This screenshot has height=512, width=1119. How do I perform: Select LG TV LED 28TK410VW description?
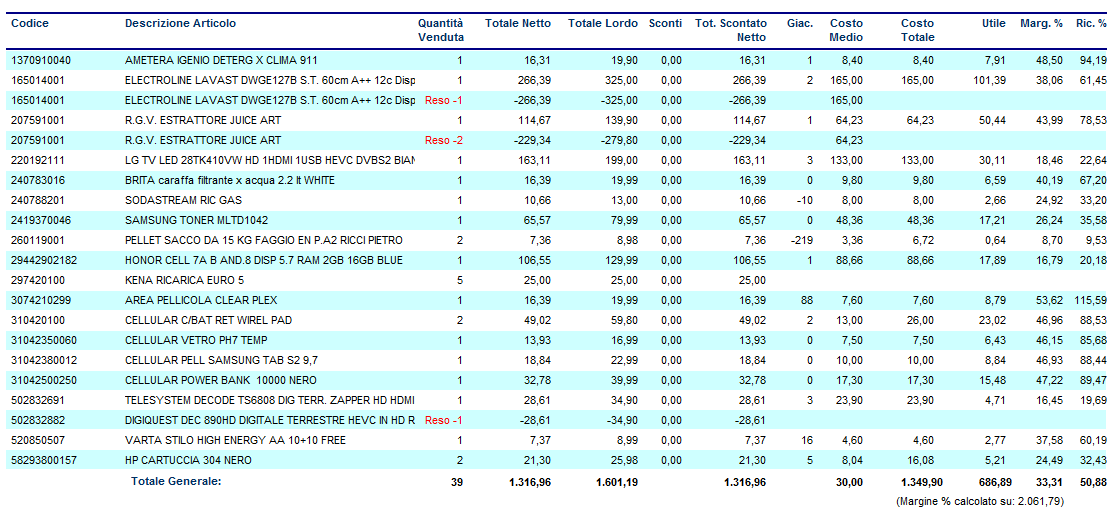click(270, 160)
